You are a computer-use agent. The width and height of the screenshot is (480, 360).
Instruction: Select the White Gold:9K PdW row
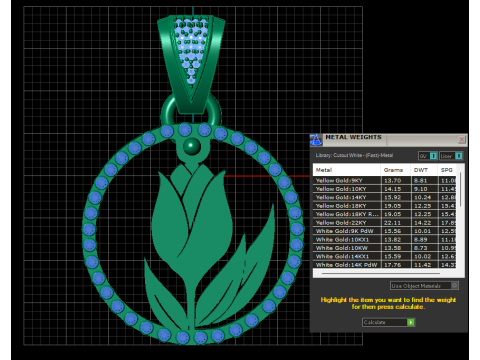point(385,231)
